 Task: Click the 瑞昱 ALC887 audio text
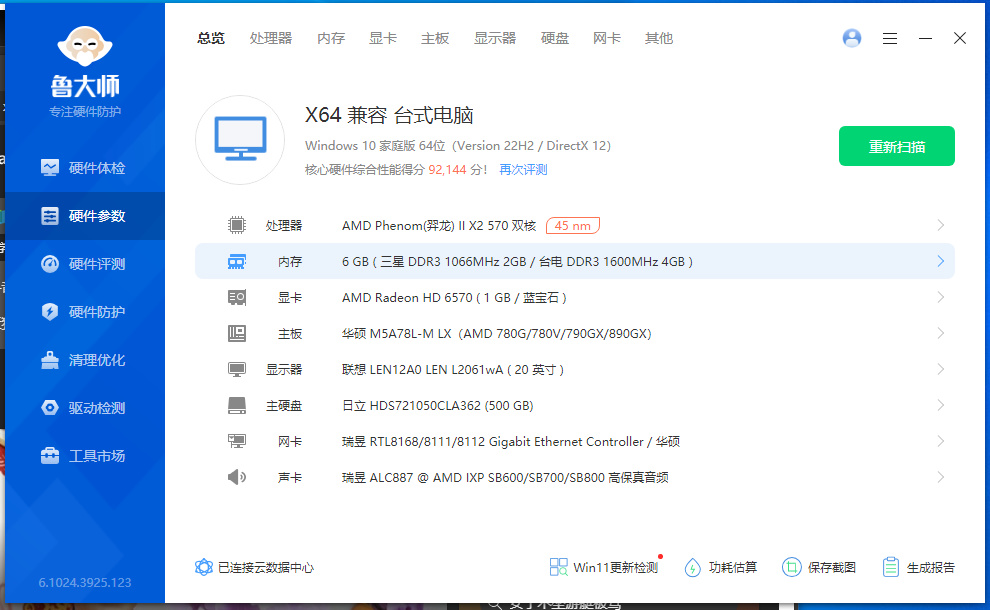505,477
